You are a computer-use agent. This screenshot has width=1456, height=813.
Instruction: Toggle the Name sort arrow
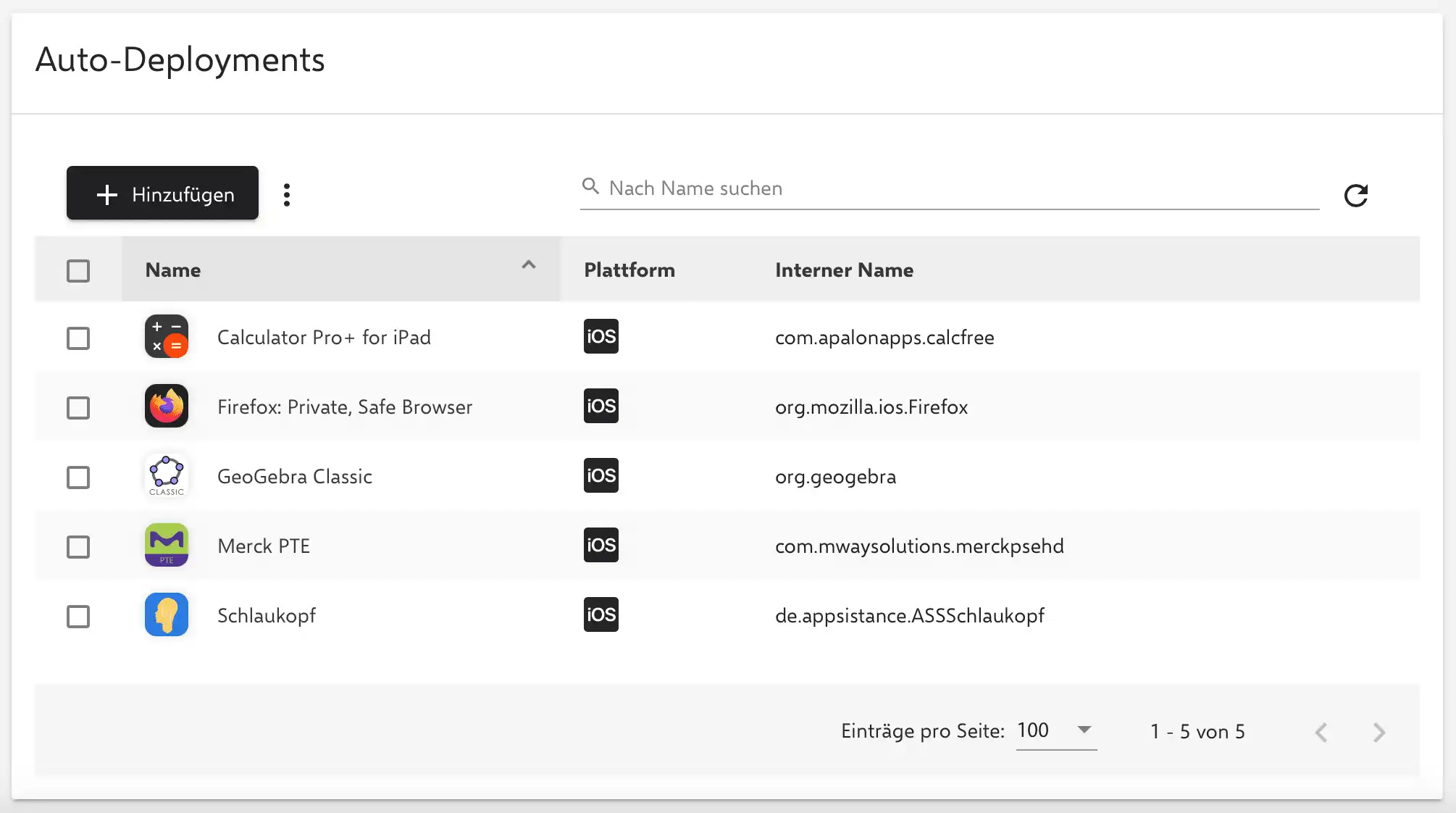[529, 264]
